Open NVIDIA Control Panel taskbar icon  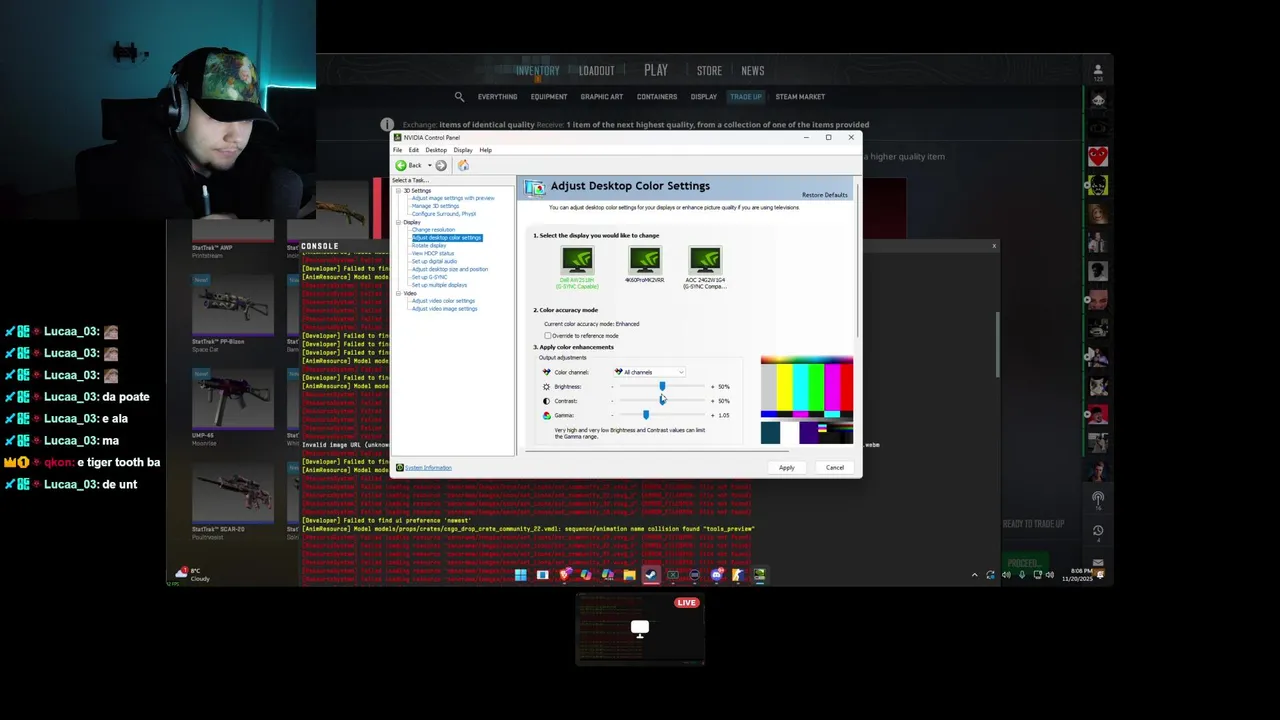click(x=760, y=575)
